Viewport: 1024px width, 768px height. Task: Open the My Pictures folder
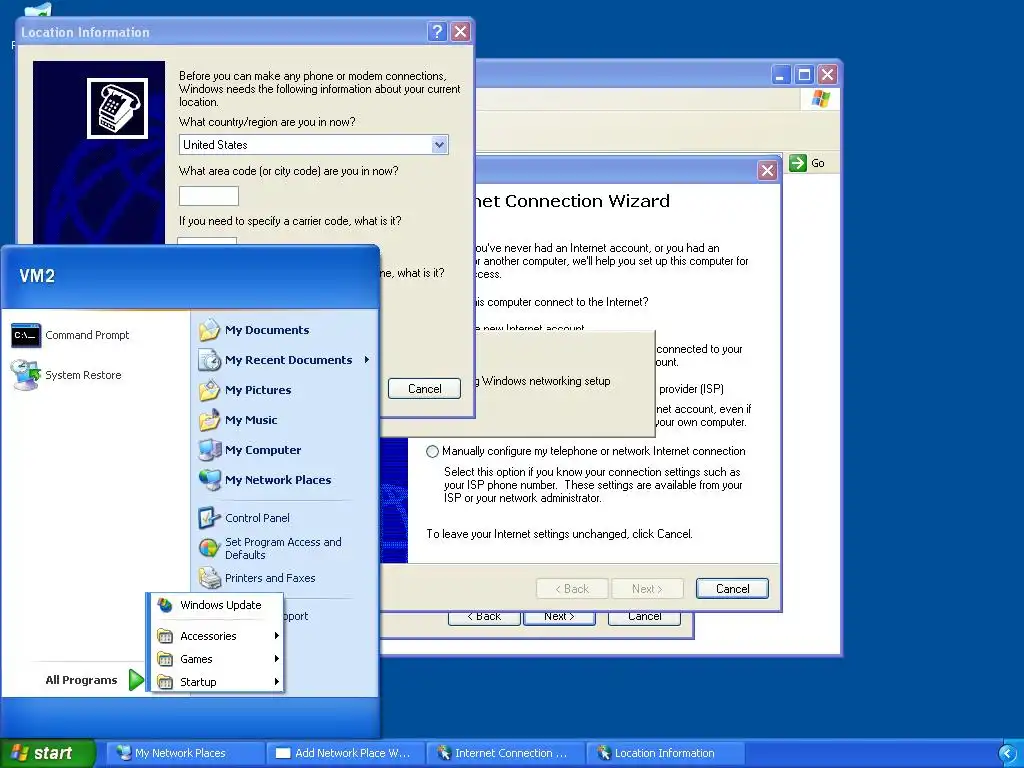(246, 390)
